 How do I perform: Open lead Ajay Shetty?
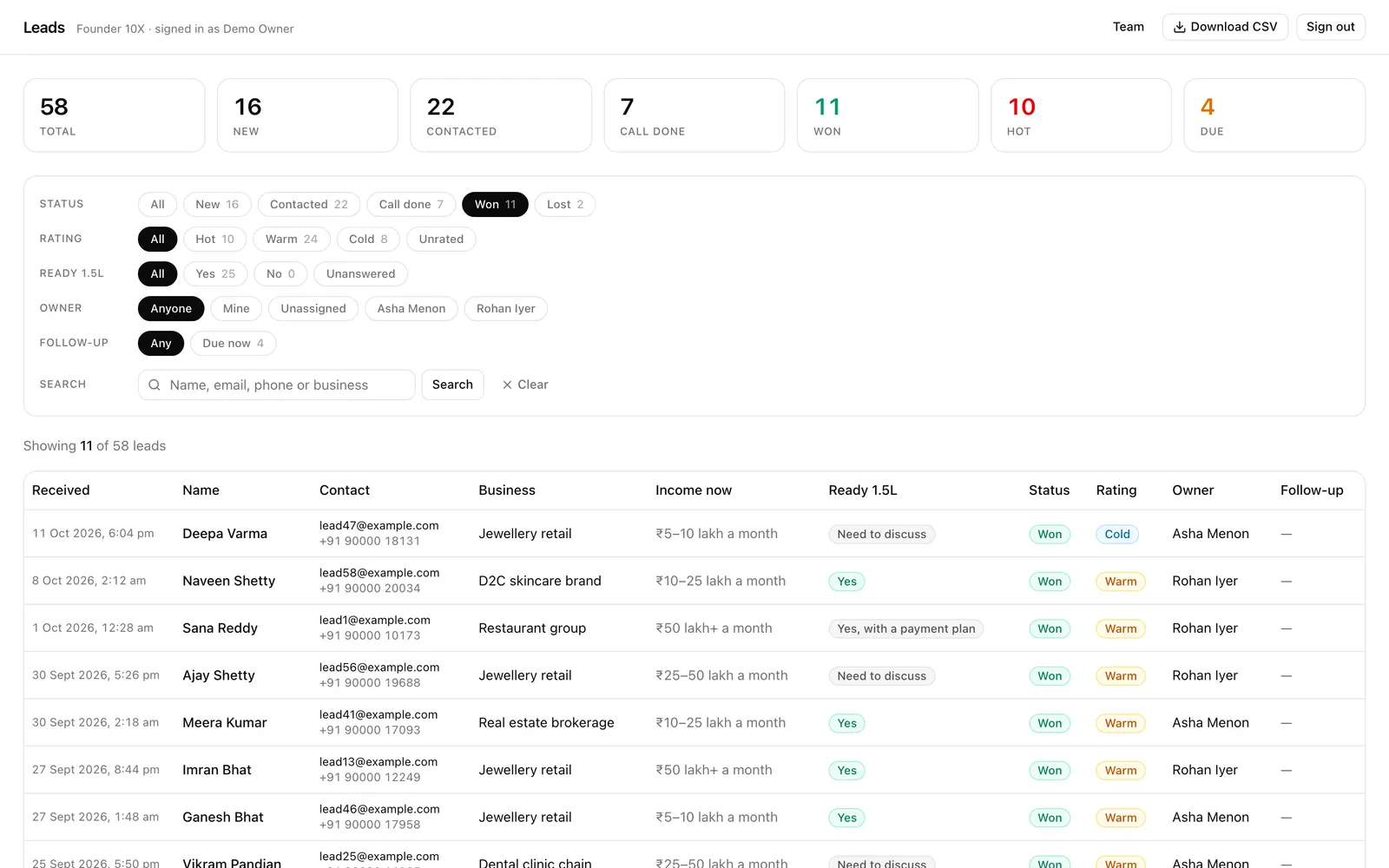pyautogui.click(x=219, y=675)
